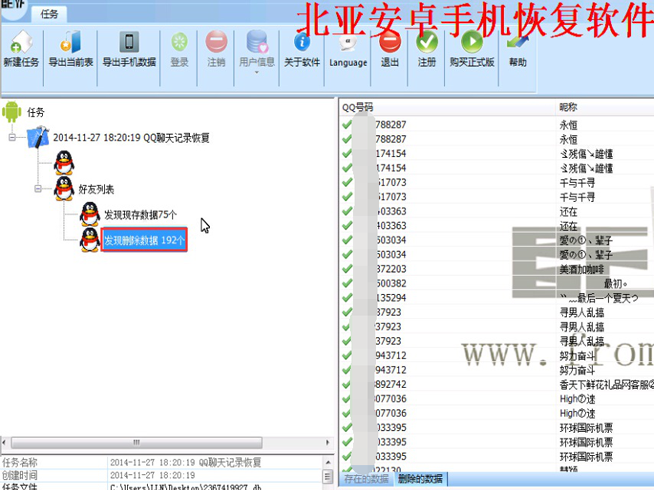654x490 pixels.
Task: Select the first High∅速 nickname cell
Action: (577, 399)
